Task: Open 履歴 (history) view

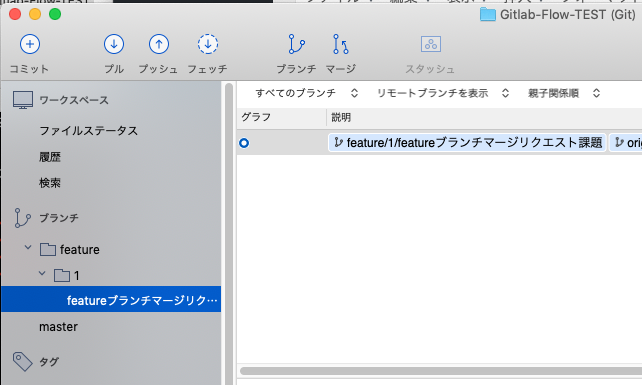Action: pos(50,157)
